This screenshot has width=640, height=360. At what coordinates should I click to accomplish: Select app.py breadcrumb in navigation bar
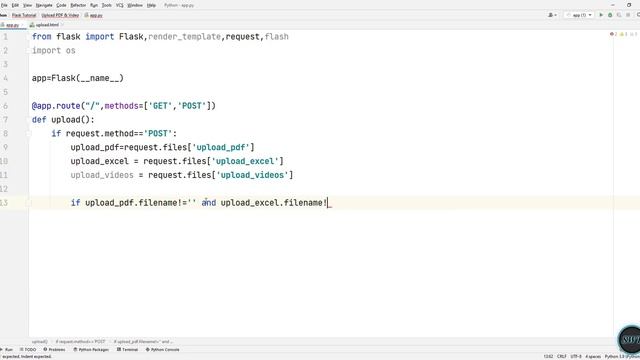[x=93, y=15]
